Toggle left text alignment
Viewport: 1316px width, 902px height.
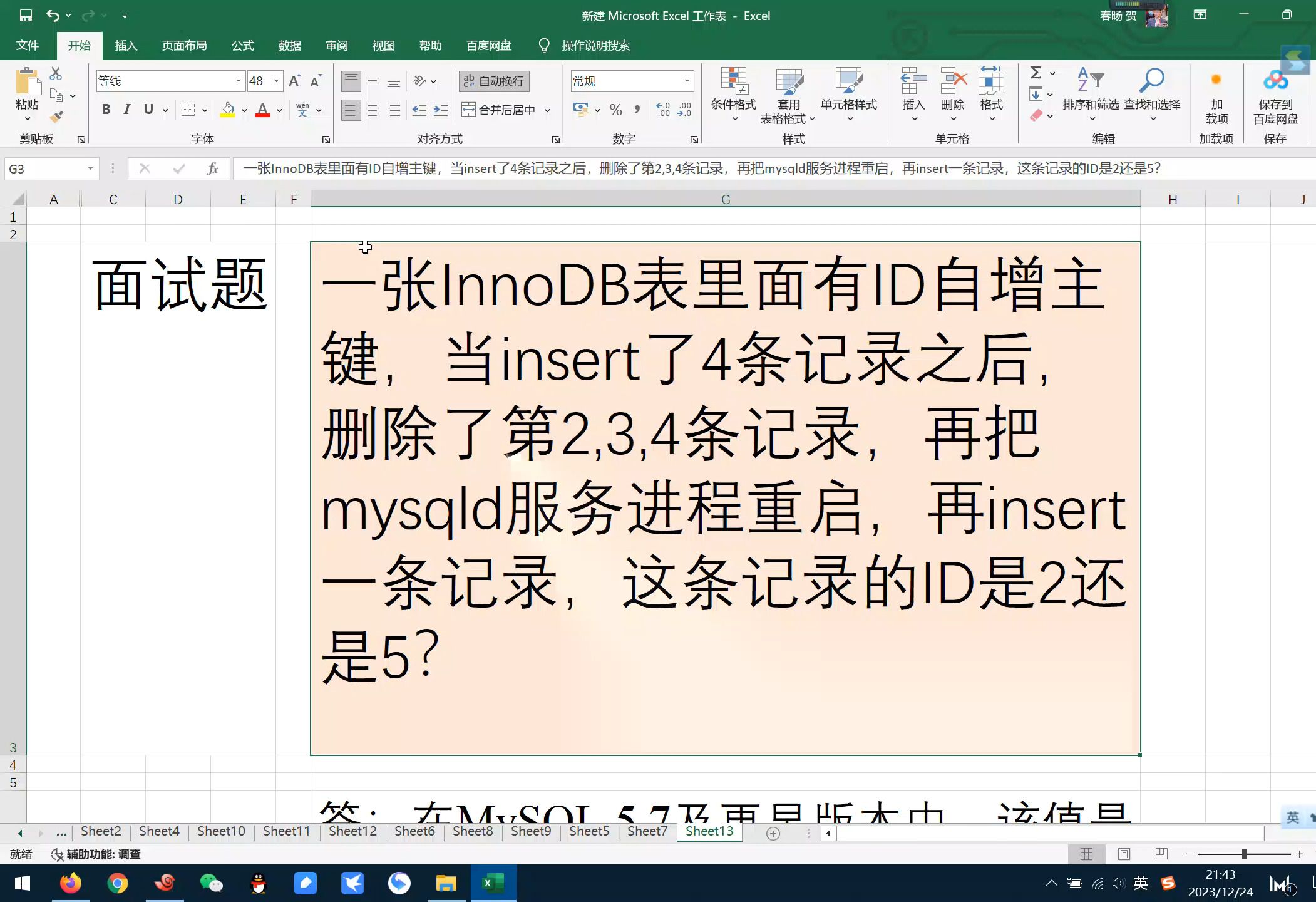351,110
